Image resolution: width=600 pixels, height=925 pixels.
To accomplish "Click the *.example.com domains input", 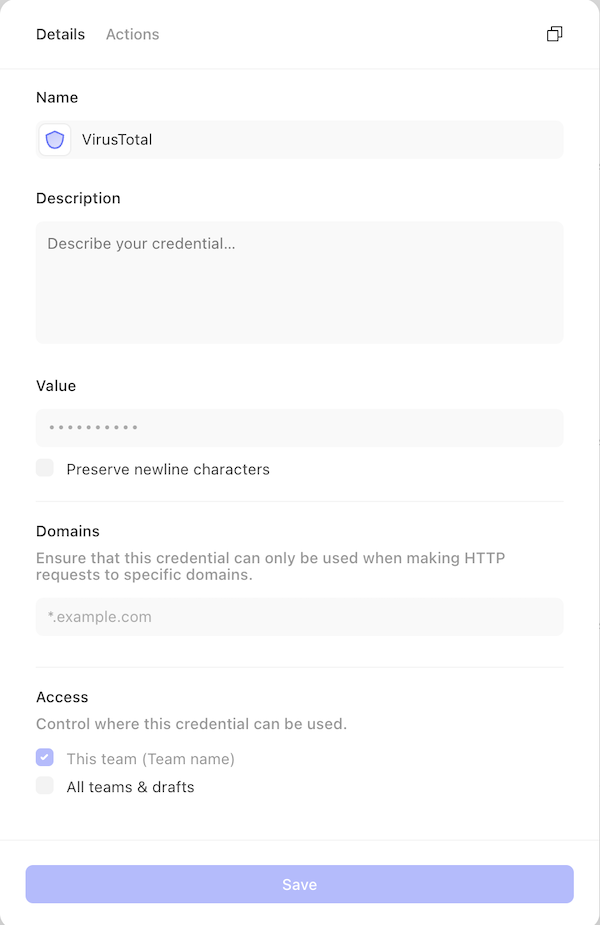I will [x=300, y=617].
